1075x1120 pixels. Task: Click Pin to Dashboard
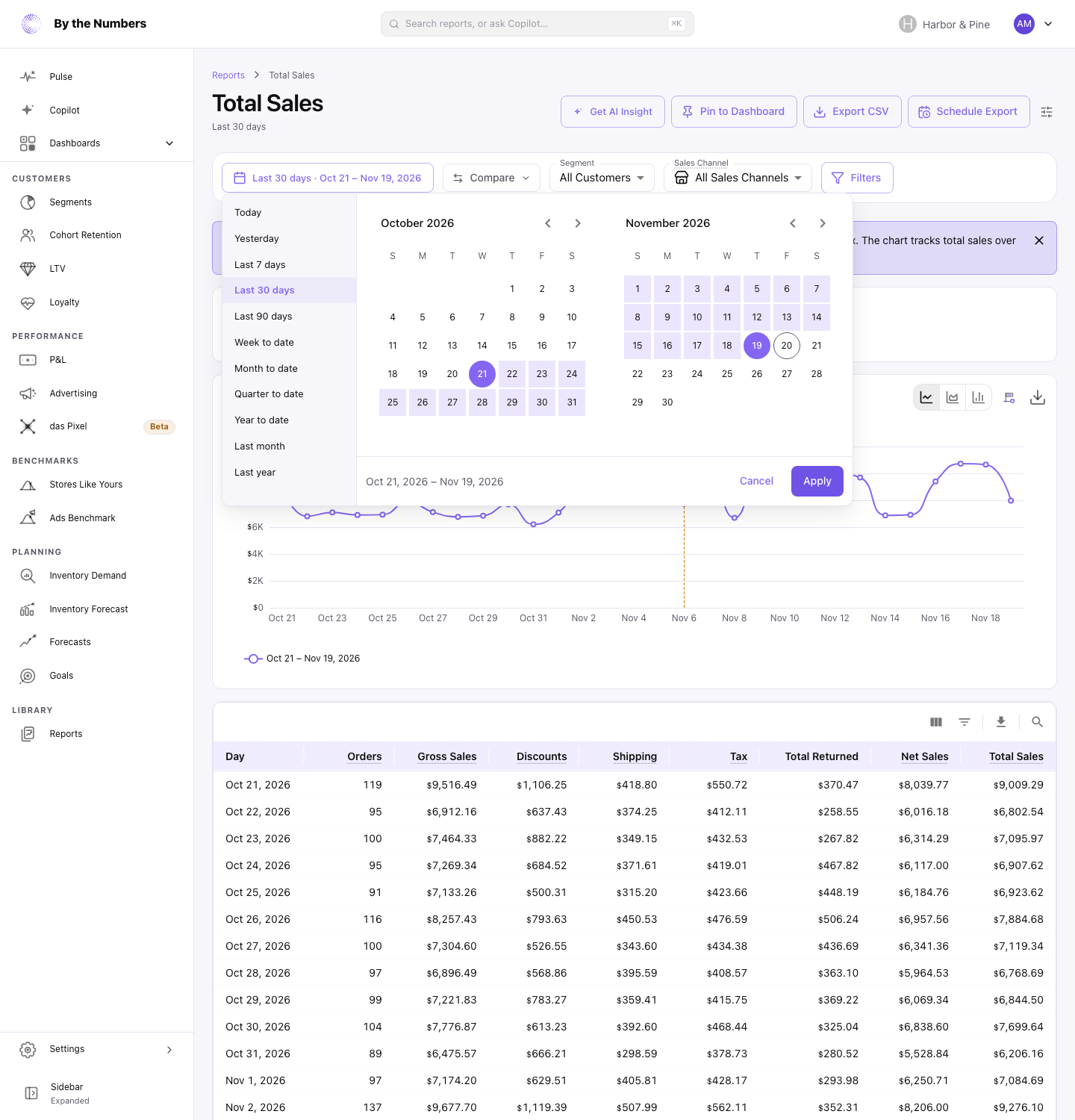[734, 111]
